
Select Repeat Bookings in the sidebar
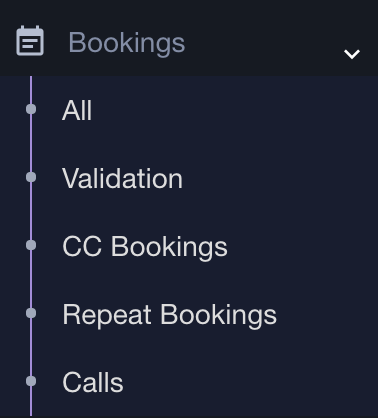(x=169, y=315)
